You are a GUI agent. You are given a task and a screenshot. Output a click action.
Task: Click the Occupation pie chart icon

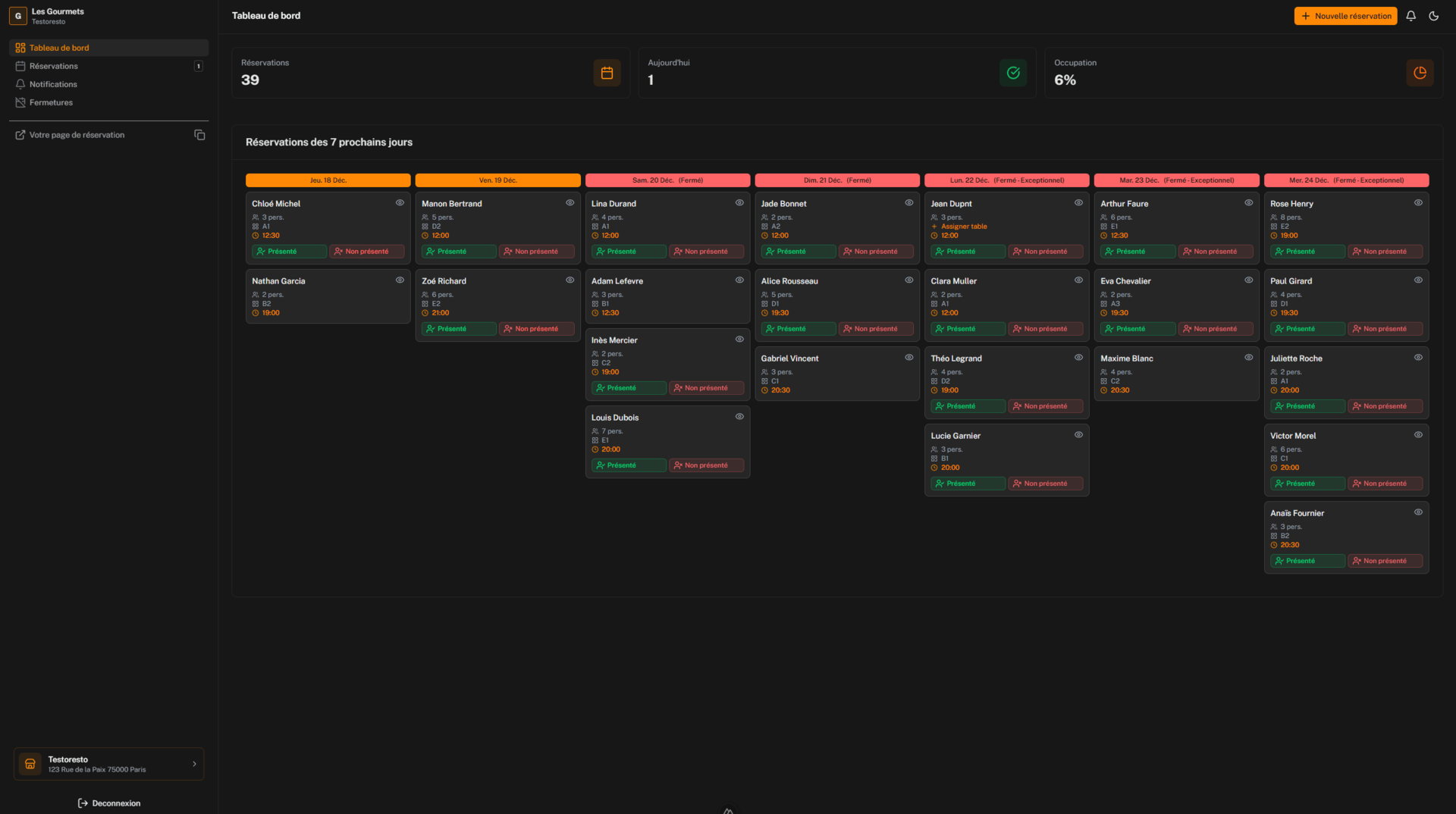1419,73
